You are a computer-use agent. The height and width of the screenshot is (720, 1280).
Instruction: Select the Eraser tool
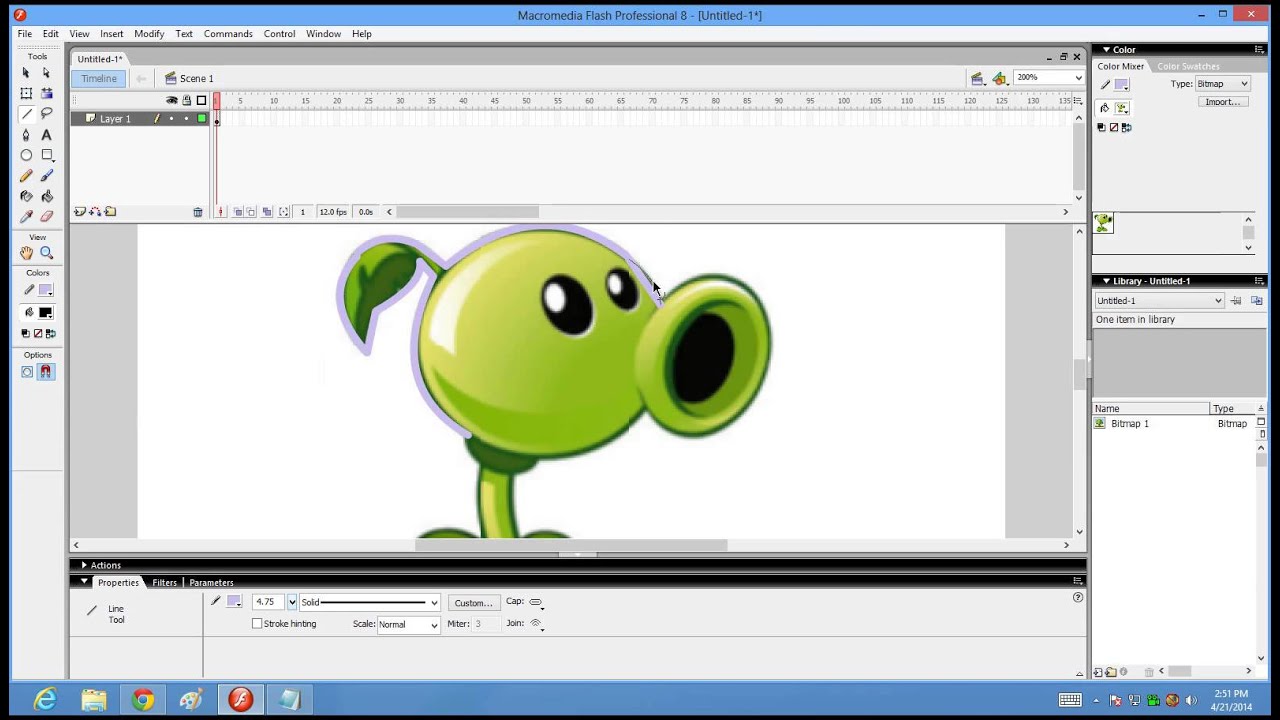(46, 217)
